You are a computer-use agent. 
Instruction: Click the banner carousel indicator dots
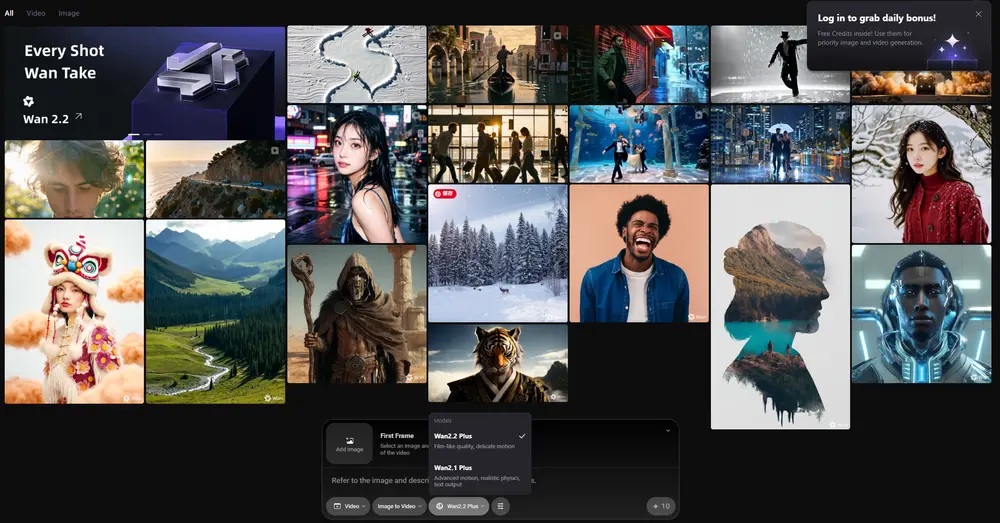[x=146, y=134]
